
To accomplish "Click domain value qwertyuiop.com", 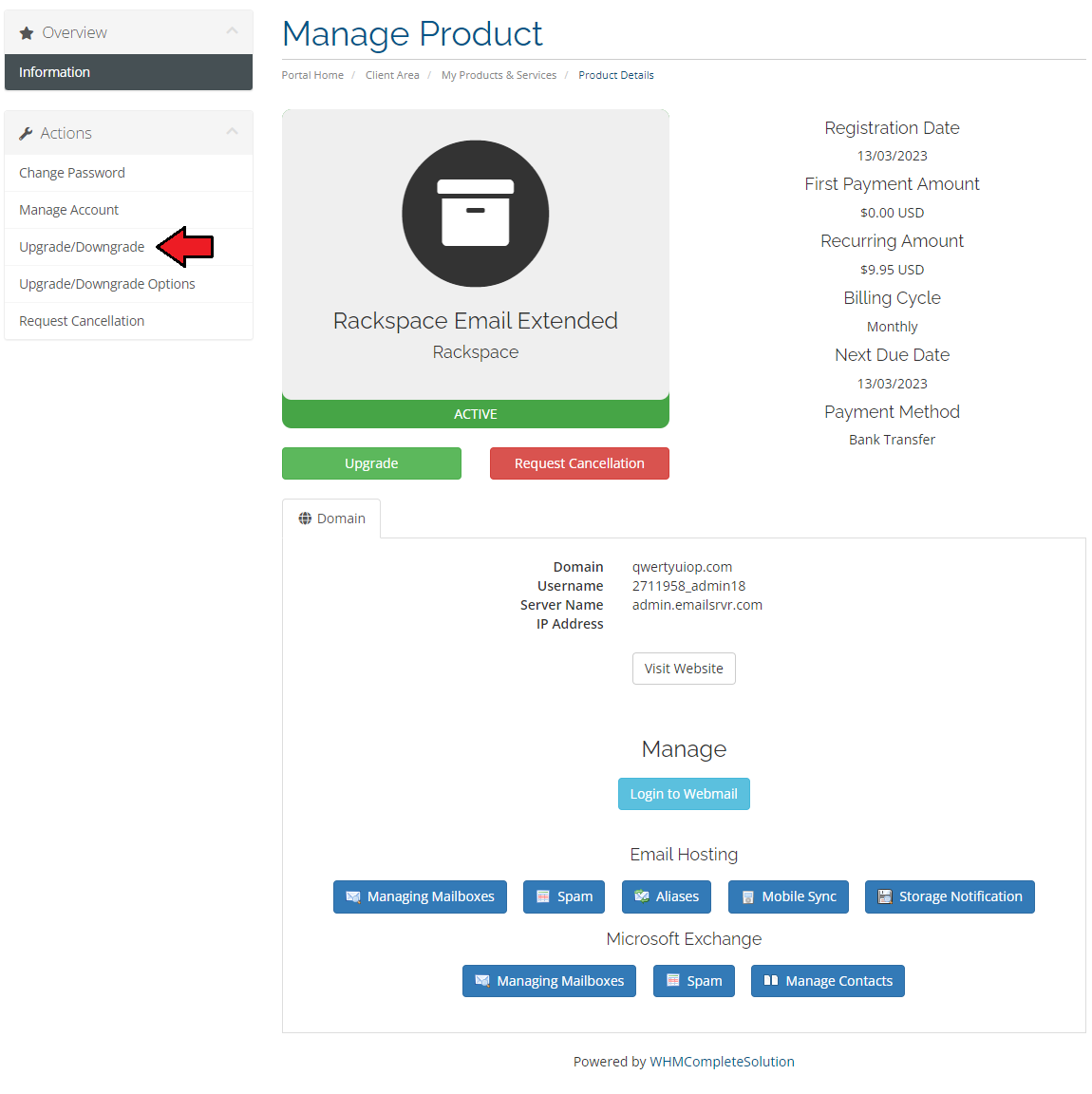I will (683, 567).
